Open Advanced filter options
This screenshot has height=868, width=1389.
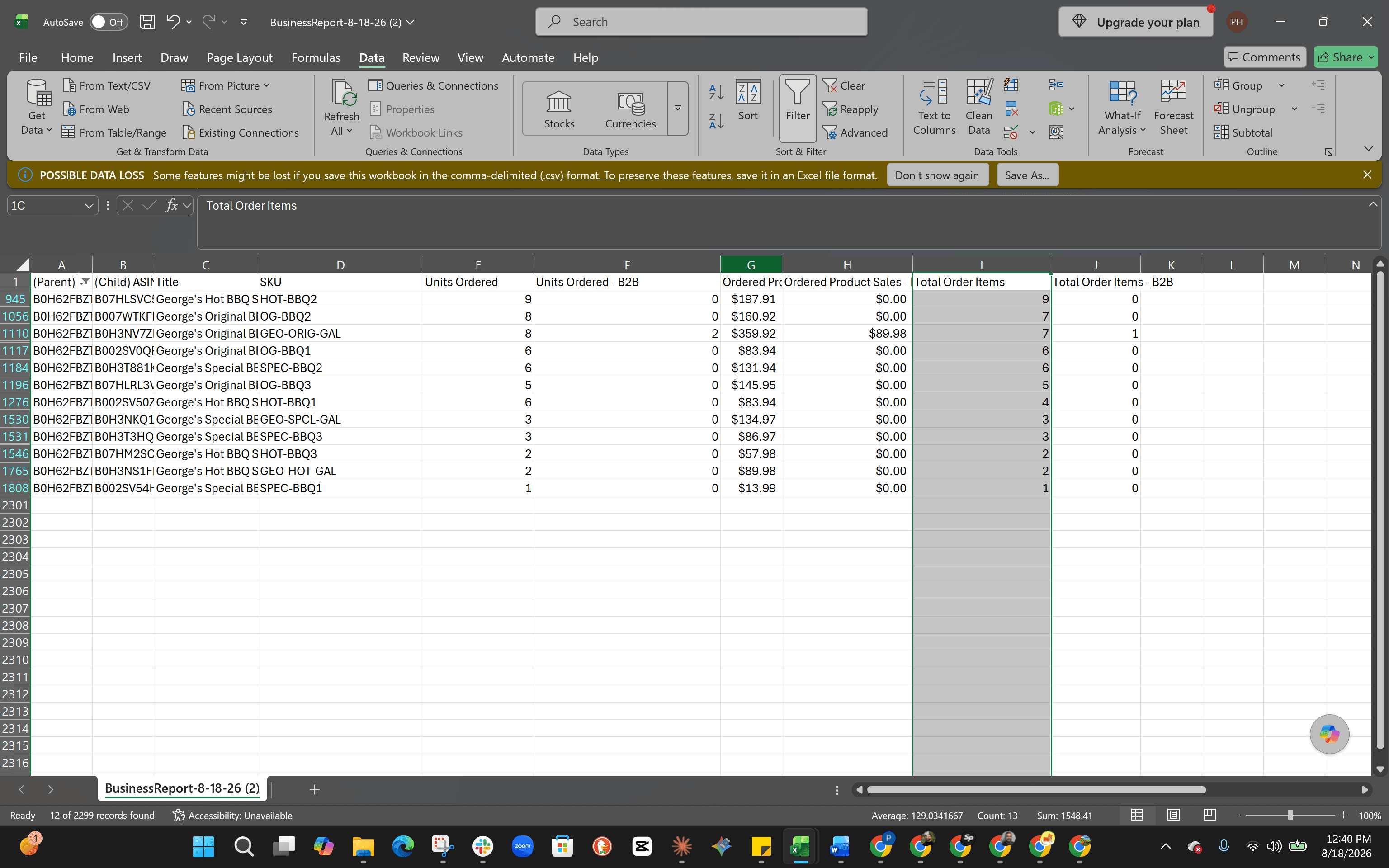(855, 132)
